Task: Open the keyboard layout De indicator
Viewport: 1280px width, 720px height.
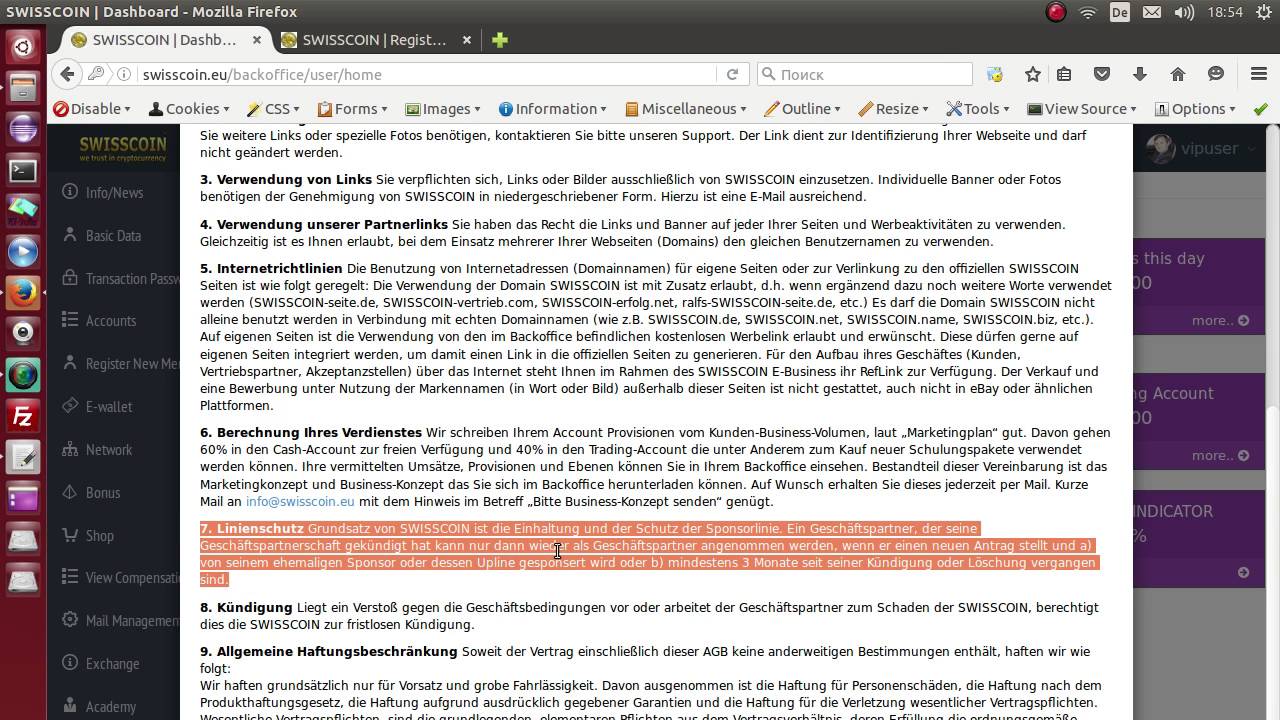Action: 1120,12
